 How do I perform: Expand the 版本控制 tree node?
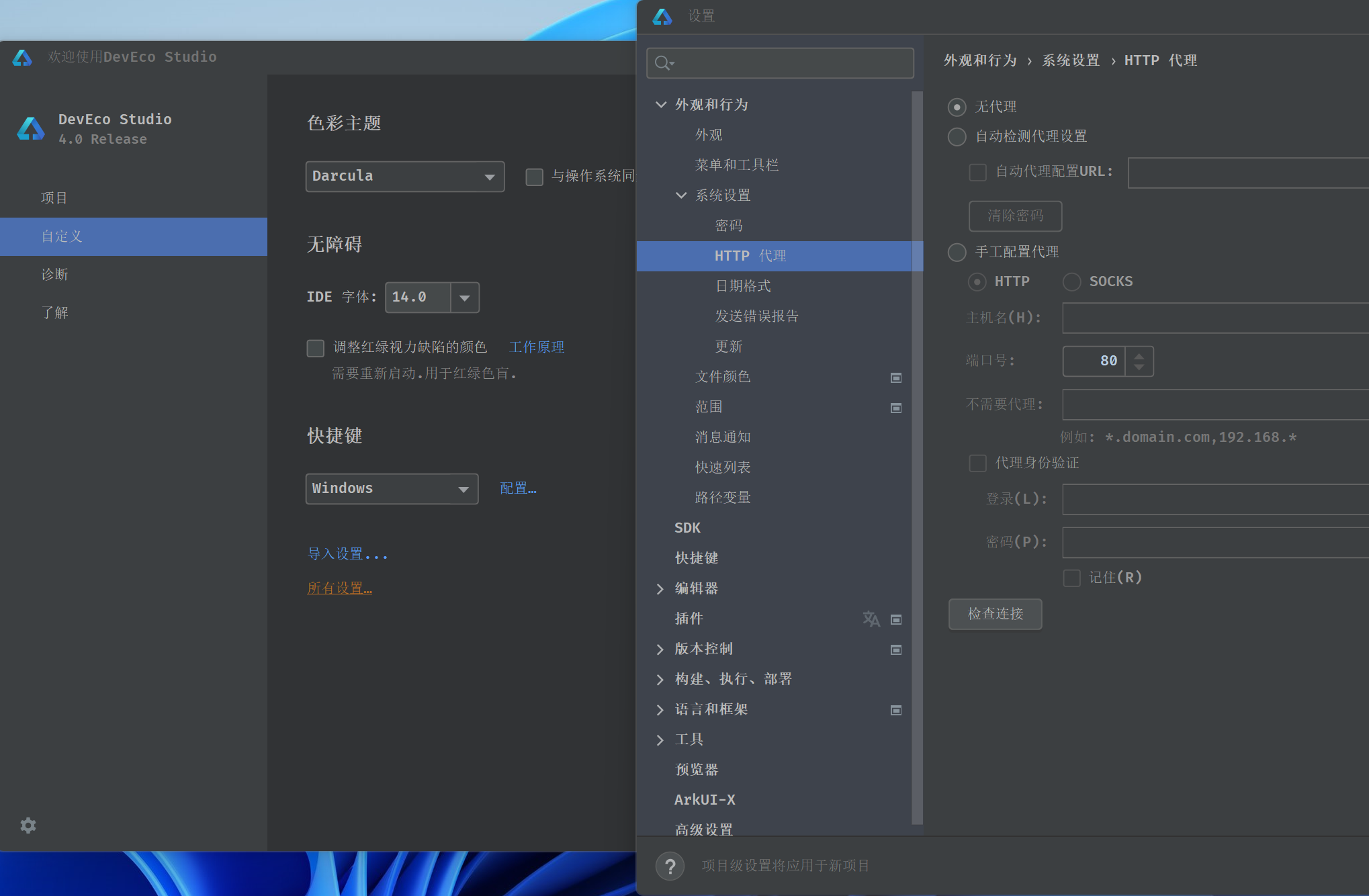(660, 649)
